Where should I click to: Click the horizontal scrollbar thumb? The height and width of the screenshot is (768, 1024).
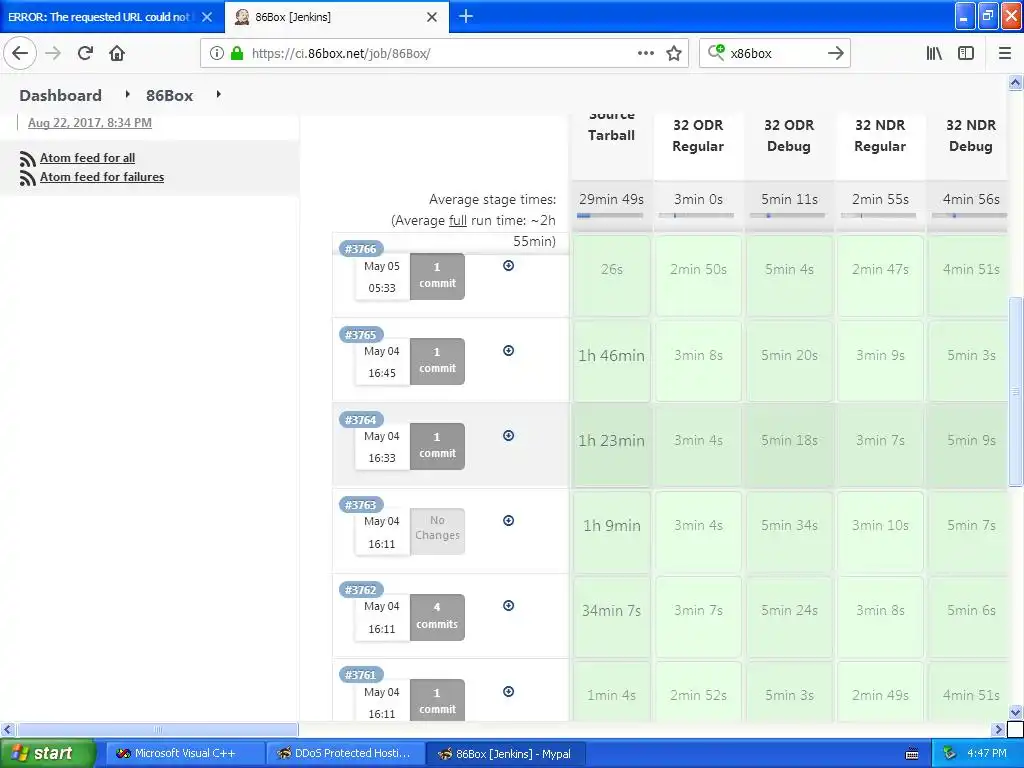[157, 729]
